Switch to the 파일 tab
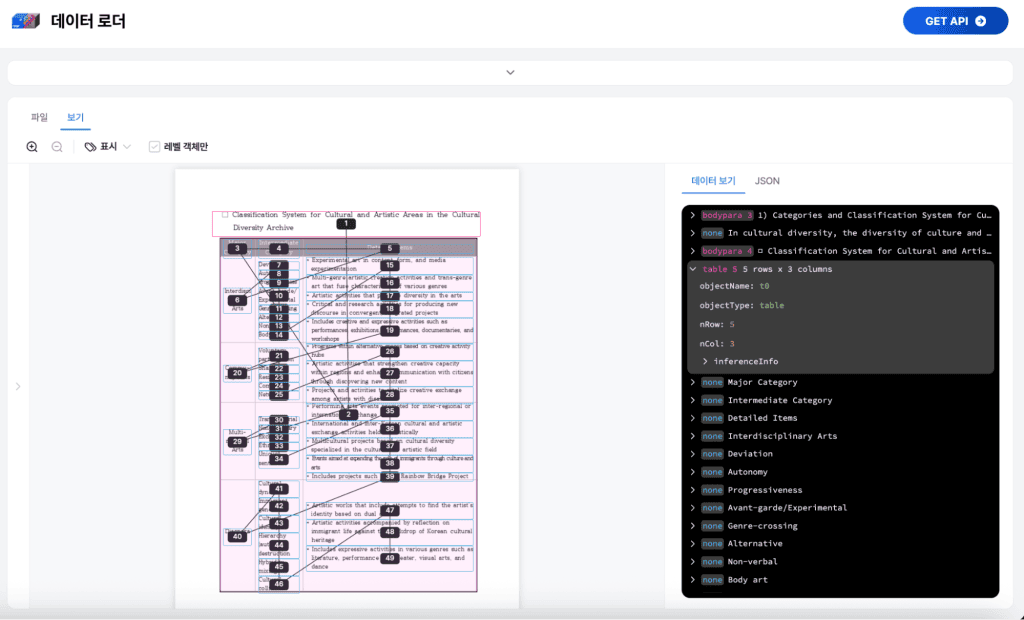Viewport: 1024px width, 620px height. [39, 117]
